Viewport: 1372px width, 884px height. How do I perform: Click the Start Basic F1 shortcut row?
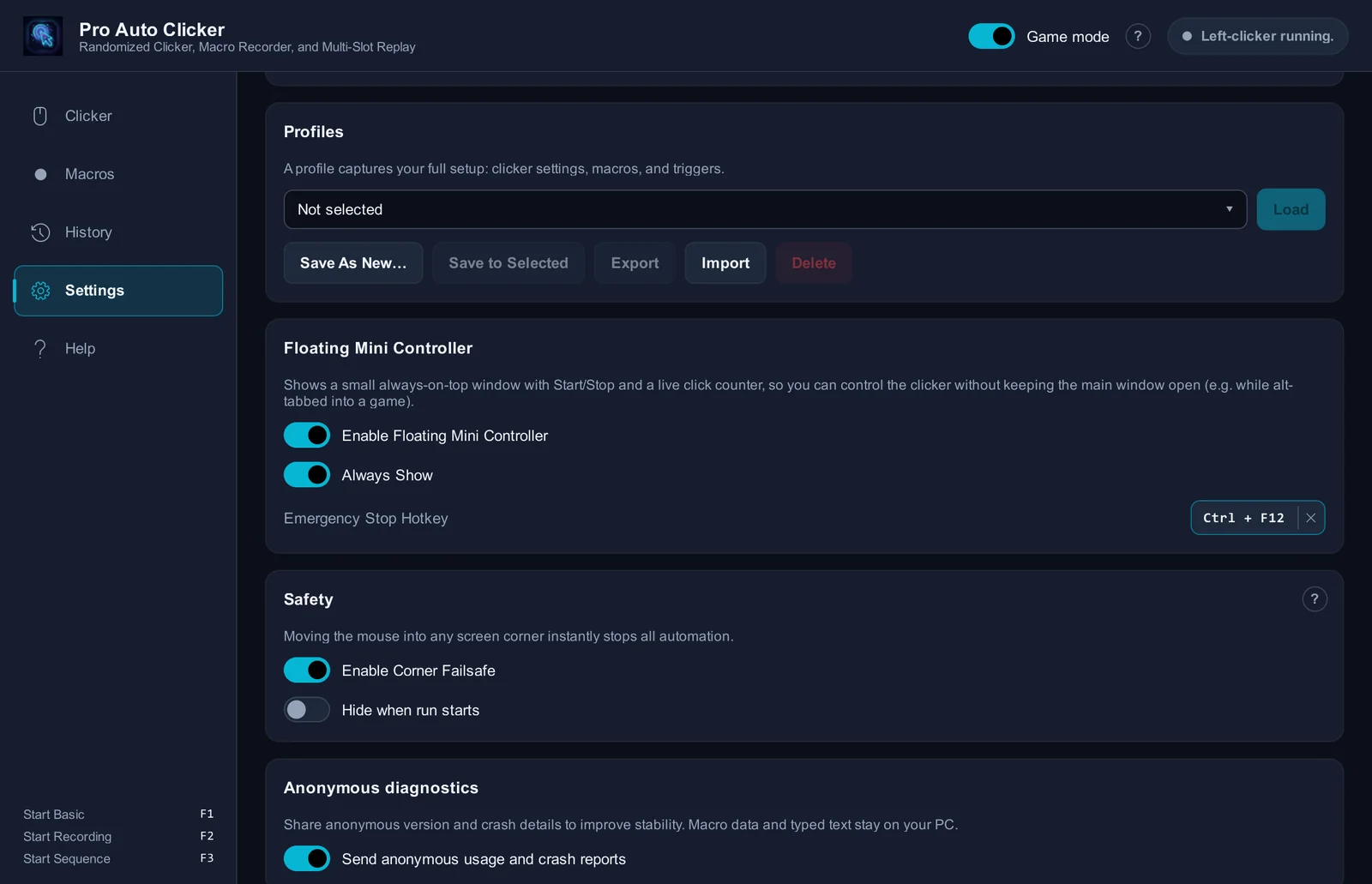click(x=118, y=815)
